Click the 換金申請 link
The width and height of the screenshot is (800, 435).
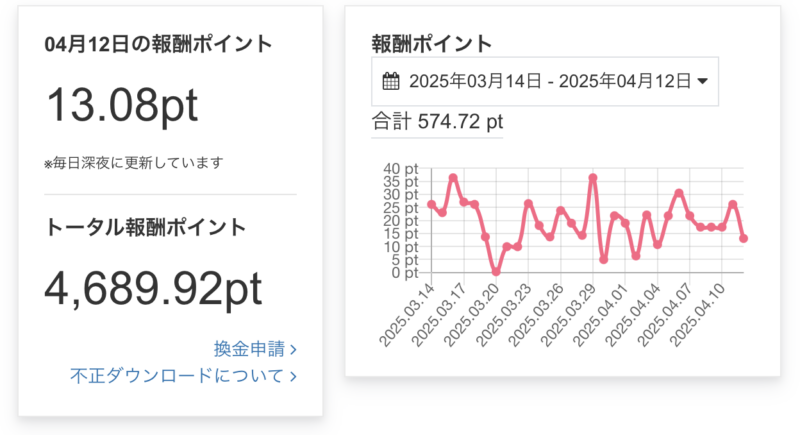click(x=249, y=349)
